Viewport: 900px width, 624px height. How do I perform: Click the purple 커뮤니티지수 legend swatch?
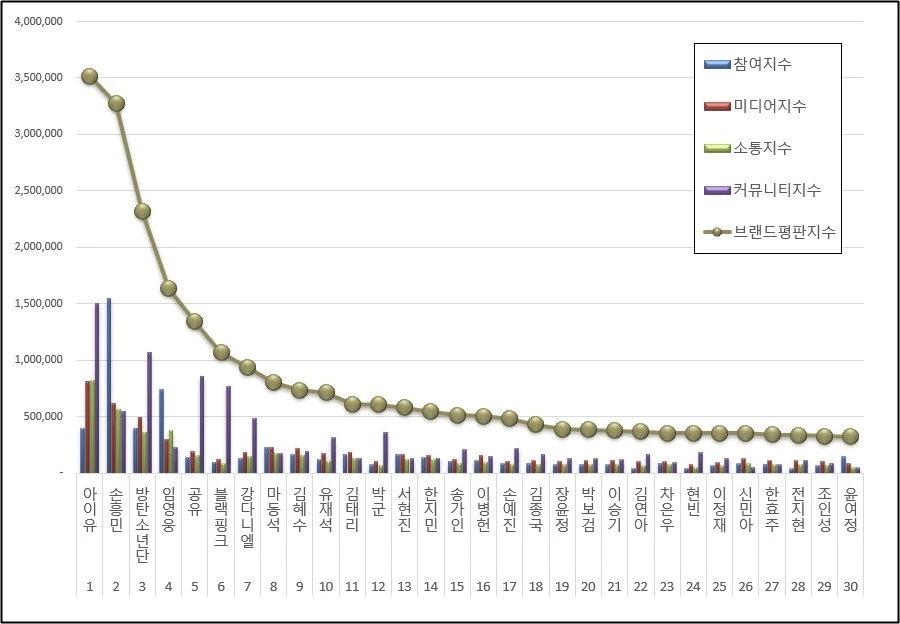716,189
